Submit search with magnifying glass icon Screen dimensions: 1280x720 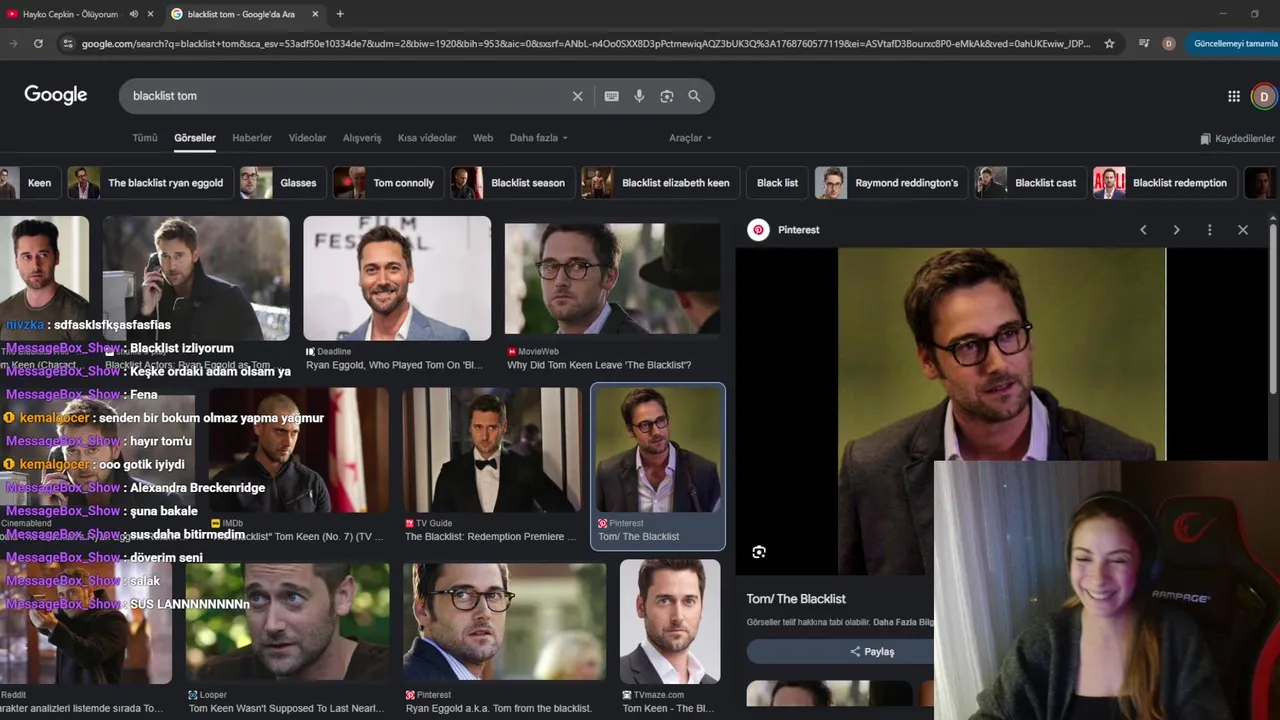[x=694, y=96]
